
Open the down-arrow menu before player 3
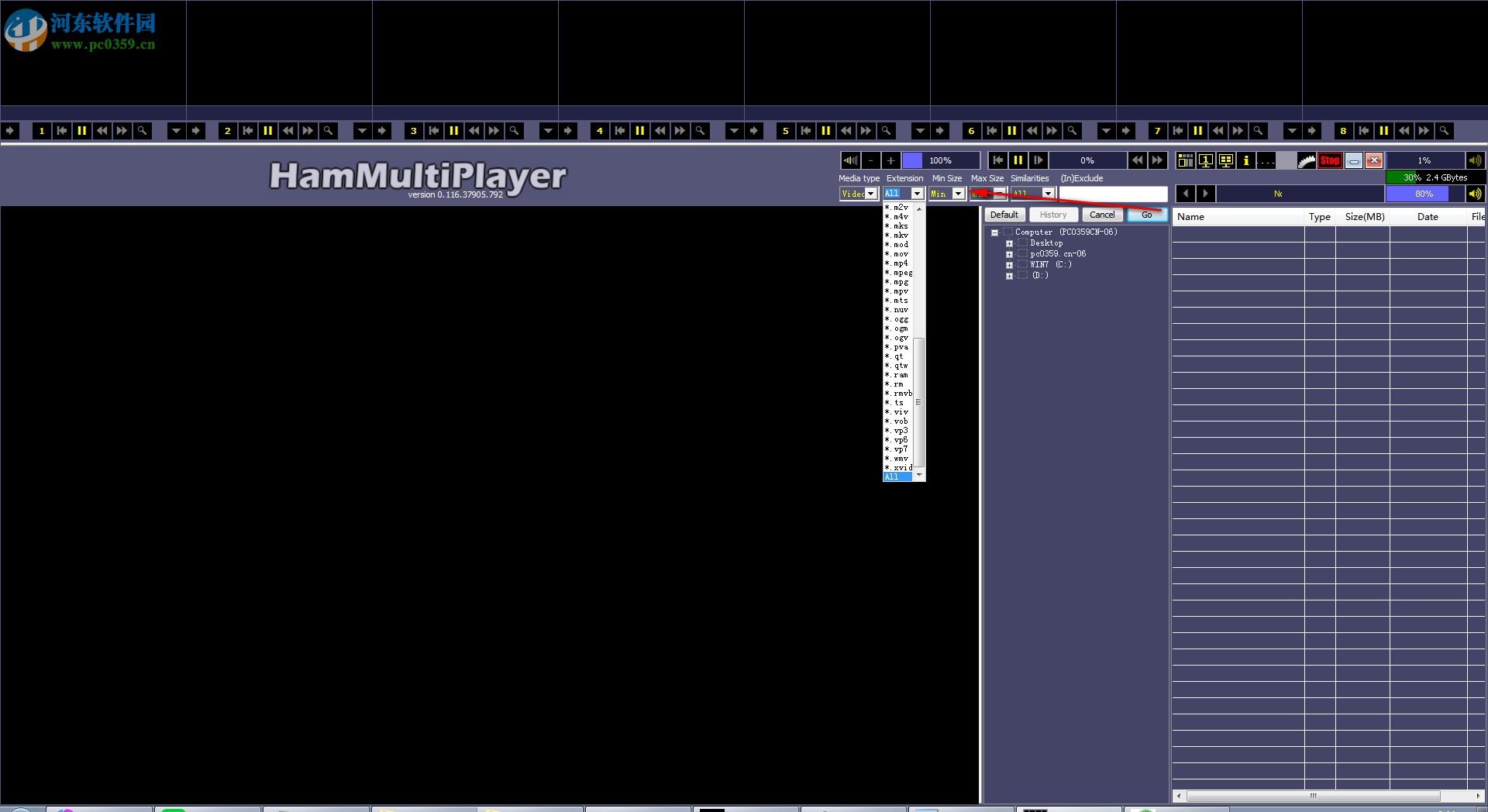(x=362, y=131)
